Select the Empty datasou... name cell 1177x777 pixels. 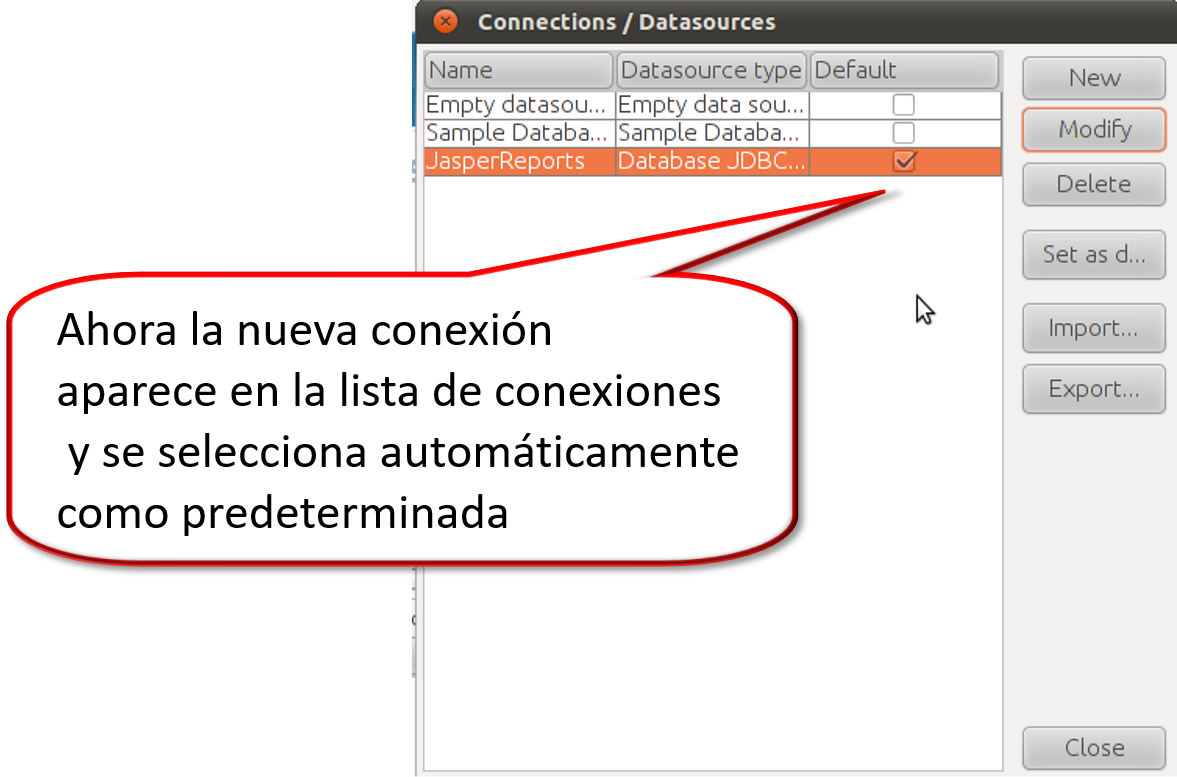519,104
